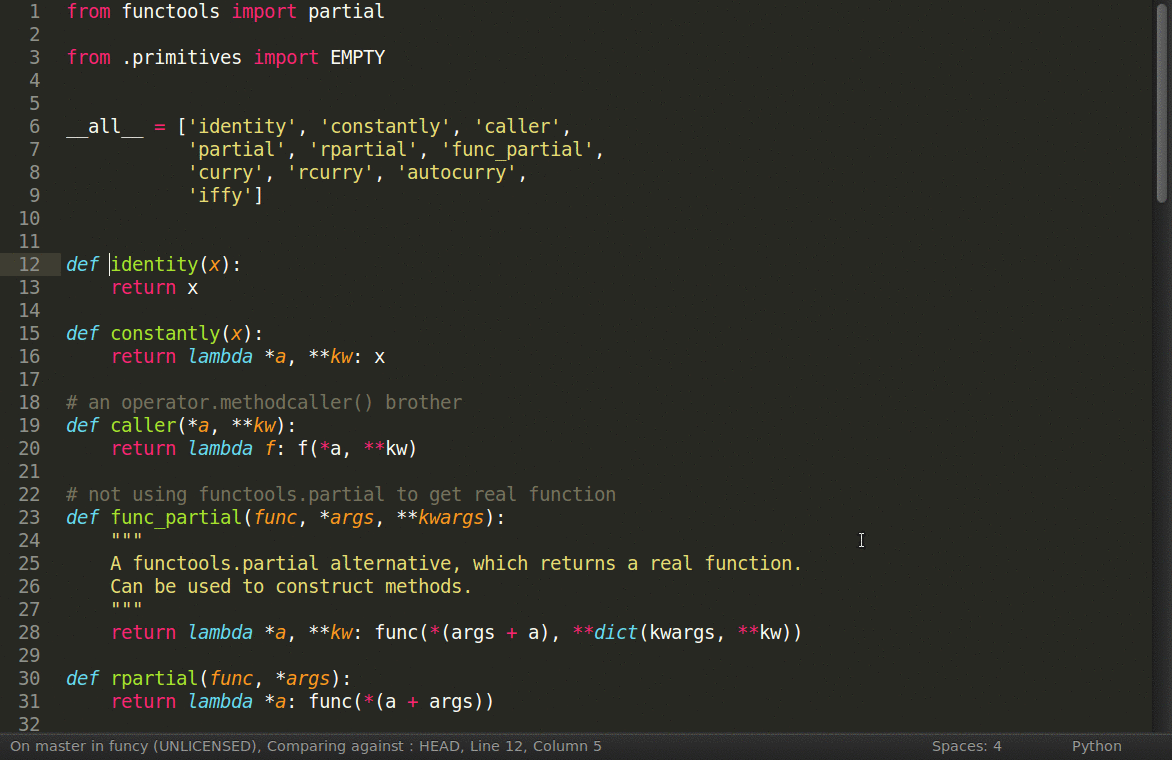Click the word 'functools' on line 1
Viewport: 1172px width, 760px height.
pyautogui.click(x=171, y=12)
